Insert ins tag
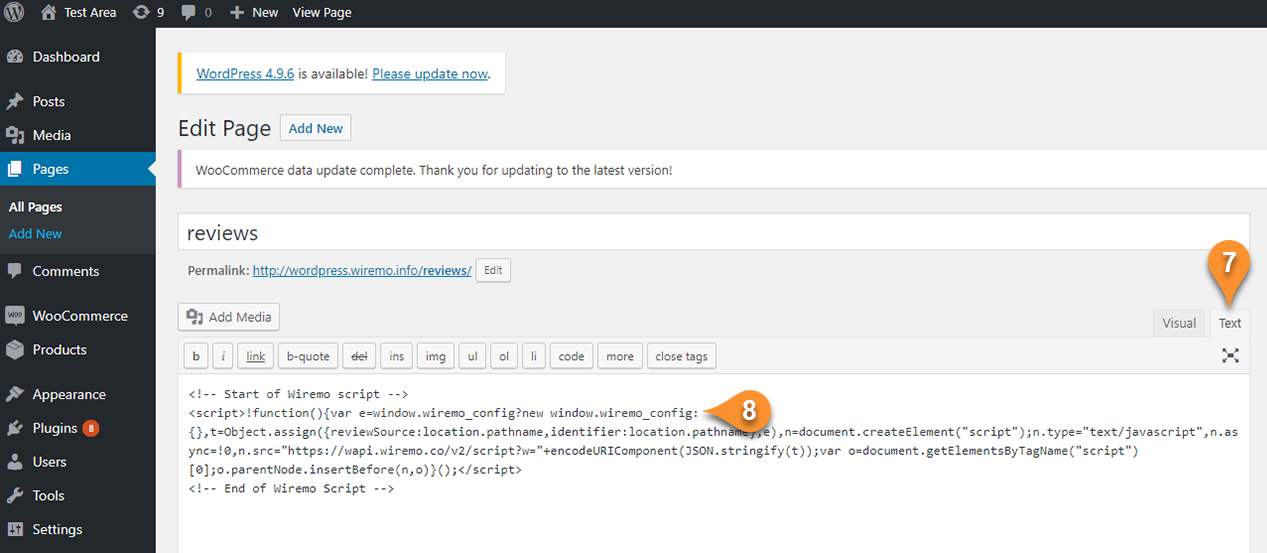The image size is (1267, 553). (x=397, y=356)
